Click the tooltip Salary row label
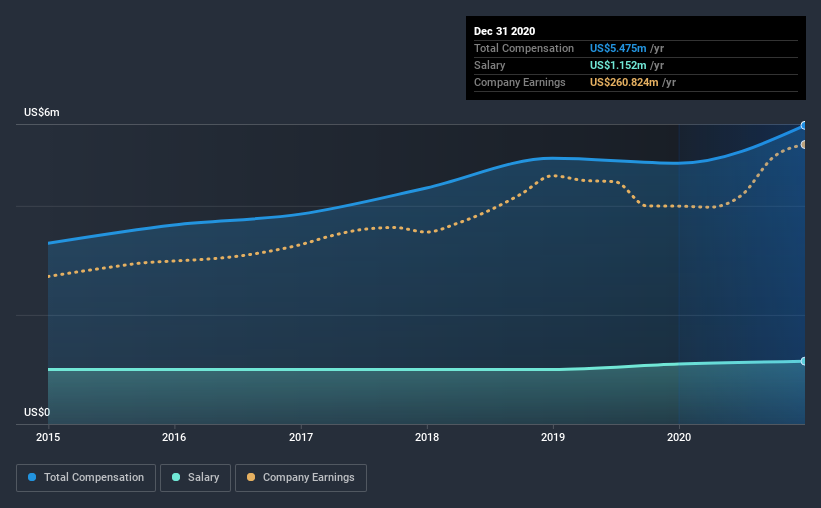Image resolution: width=821 pixels, height=508 pixels. [490, 65]
